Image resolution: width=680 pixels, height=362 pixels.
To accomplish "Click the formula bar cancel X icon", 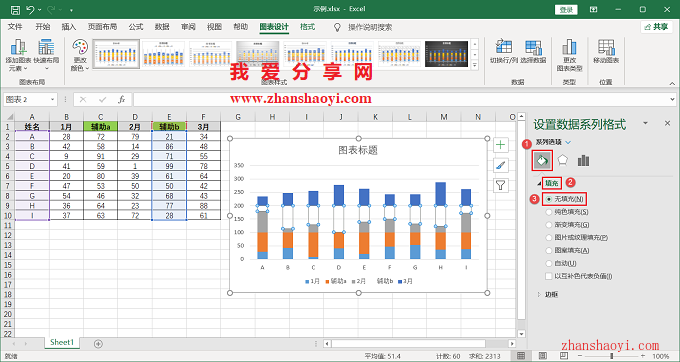I will click(83, 100).
